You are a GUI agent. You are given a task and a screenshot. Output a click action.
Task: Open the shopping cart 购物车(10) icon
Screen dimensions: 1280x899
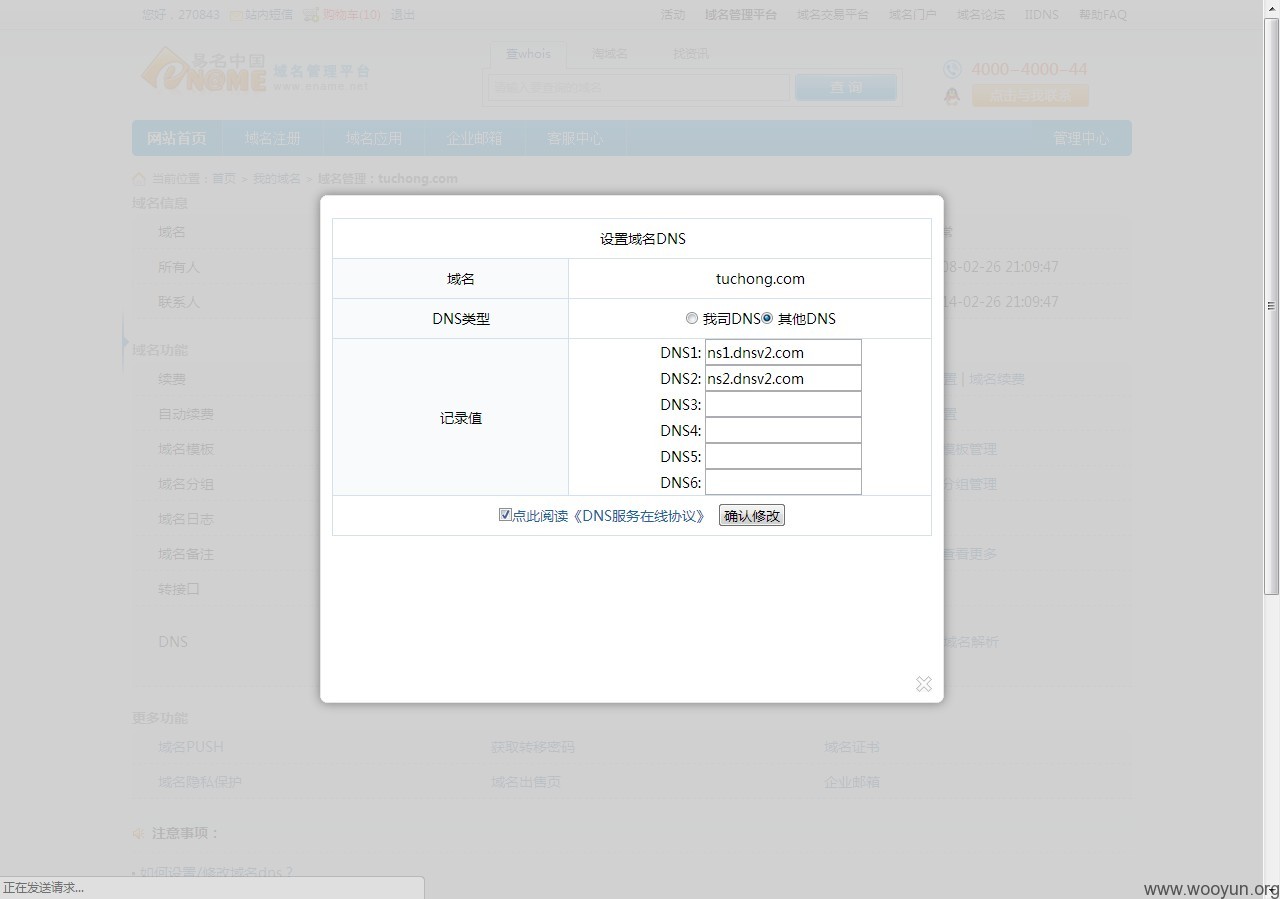point(311,15)
